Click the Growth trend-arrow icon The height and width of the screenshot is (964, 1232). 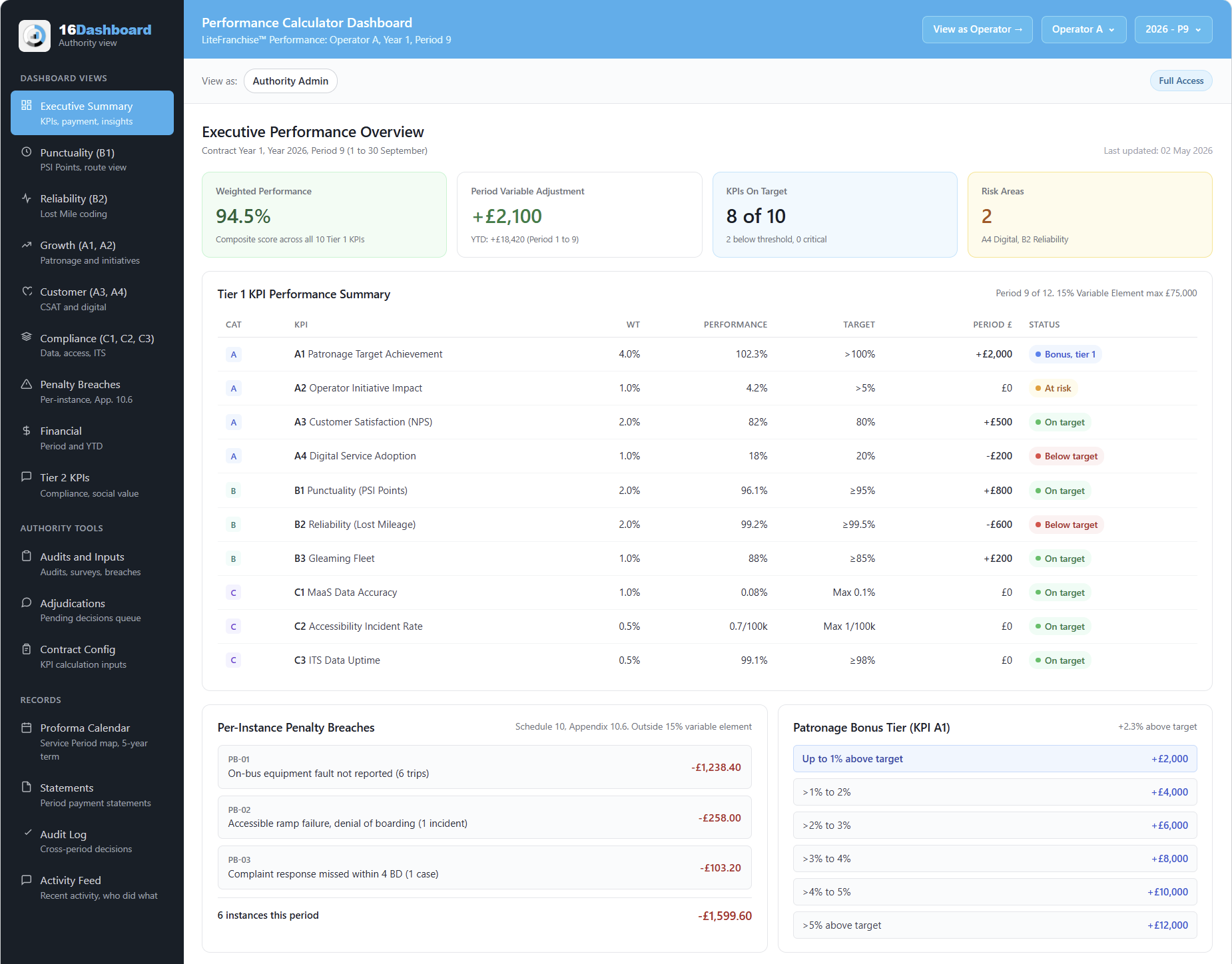27,244
